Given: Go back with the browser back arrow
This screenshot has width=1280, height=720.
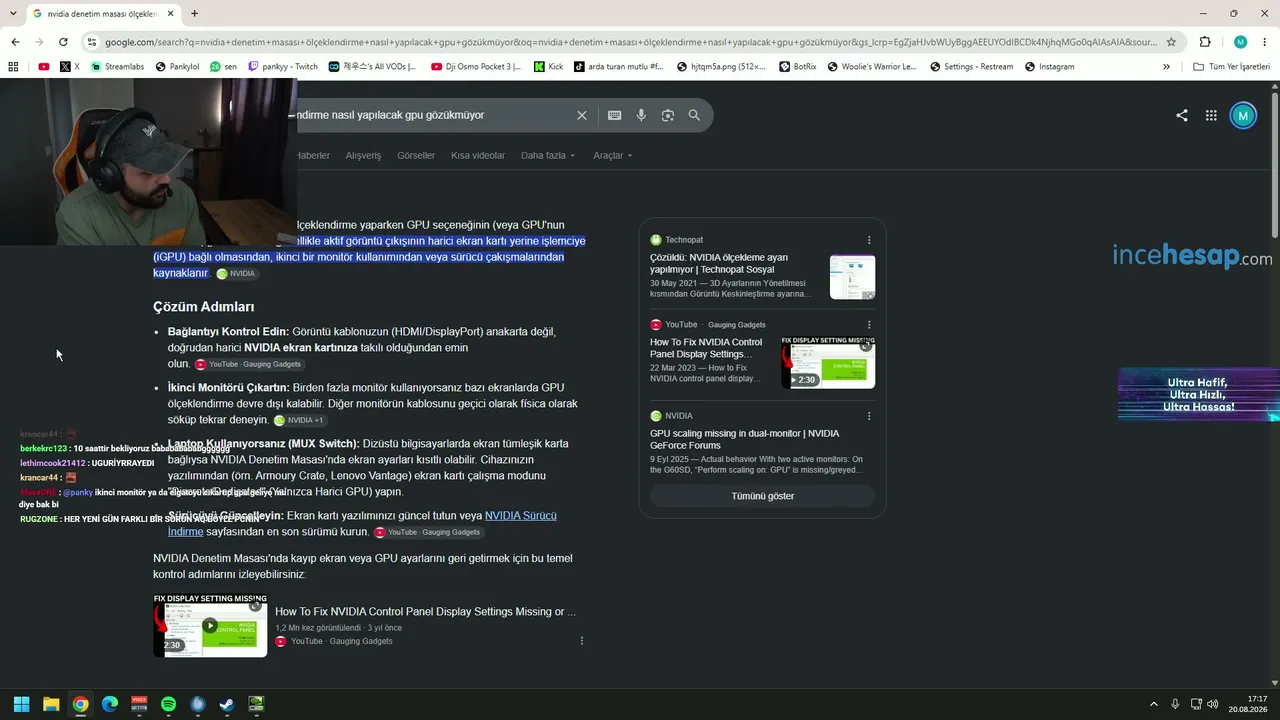Looking at the screenshot, I should coord(15,42).
